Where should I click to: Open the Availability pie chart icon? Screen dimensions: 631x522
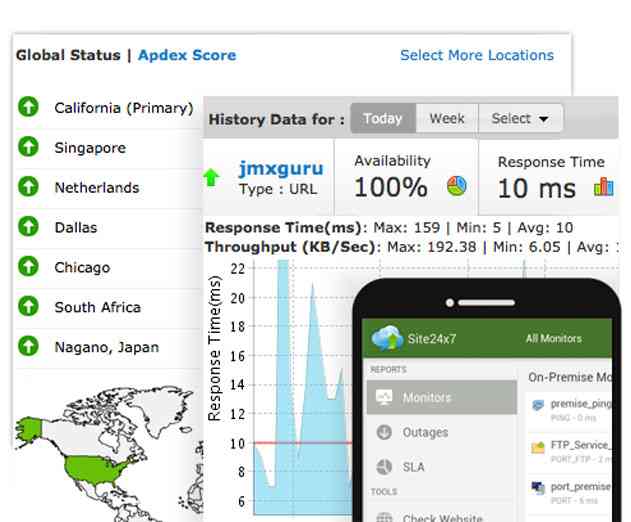click(x=457, y=186)
